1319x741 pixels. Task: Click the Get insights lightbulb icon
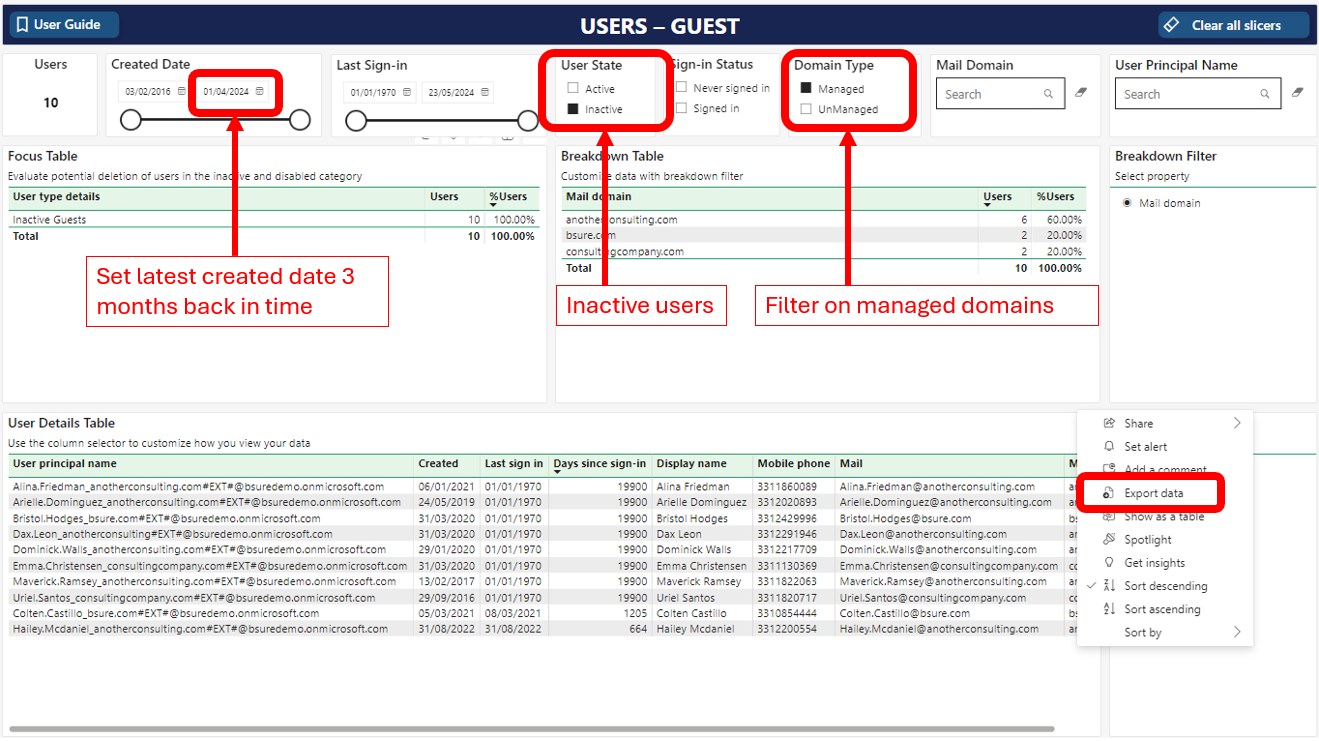tap(1108, 563)
